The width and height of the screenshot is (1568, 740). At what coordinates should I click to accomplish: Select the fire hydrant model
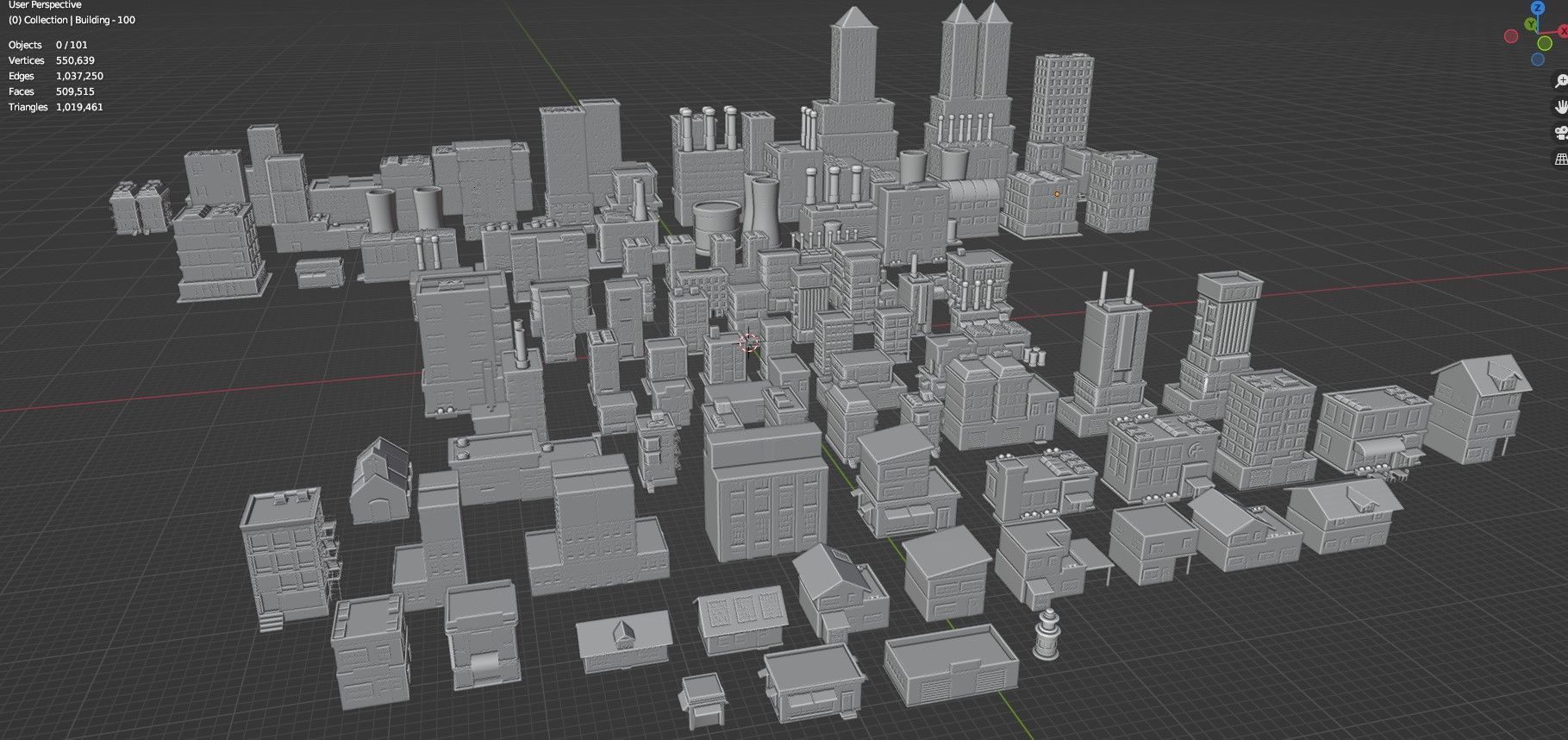[1046, 634]
